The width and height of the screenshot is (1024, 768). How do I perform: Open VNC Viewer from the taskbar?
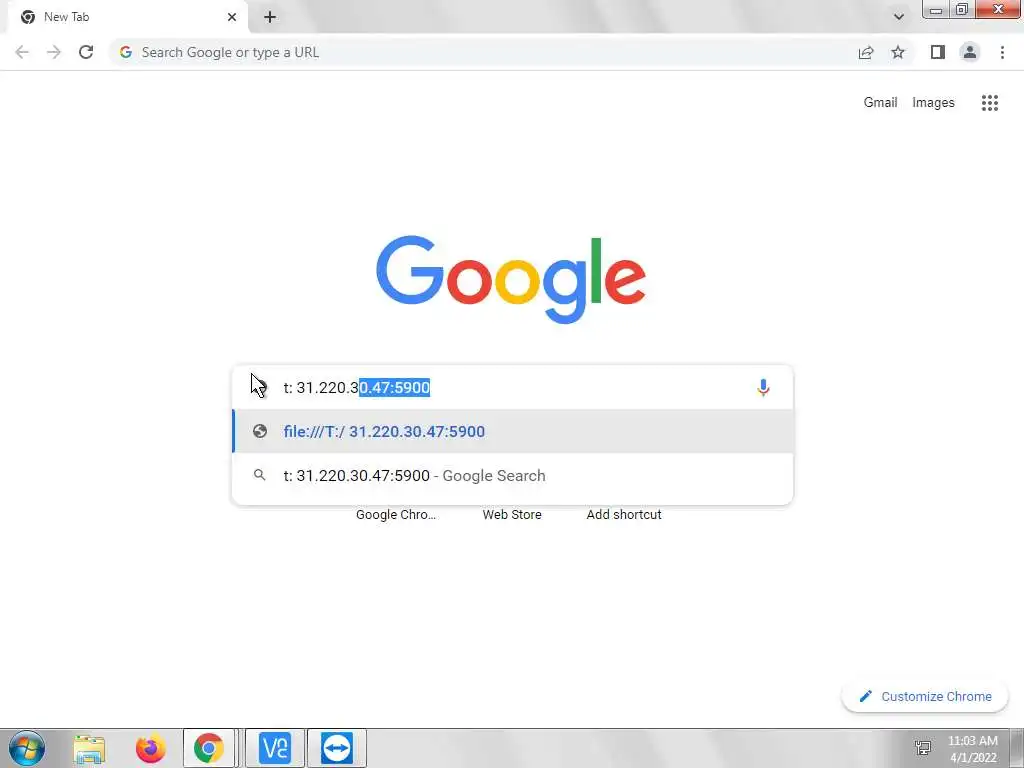click(275, 748)
